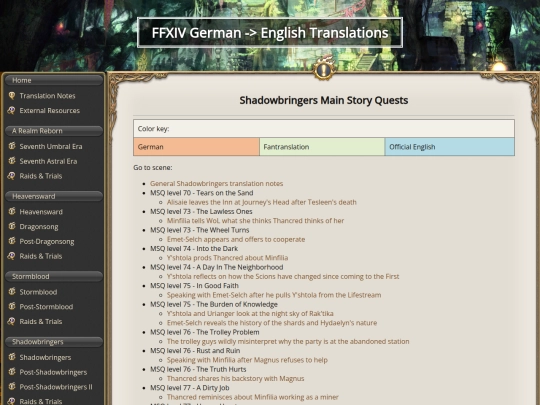Click the MSQ level 76 - The Trolley Problem text
Screen dimensions: 540x405
point(205,332)
